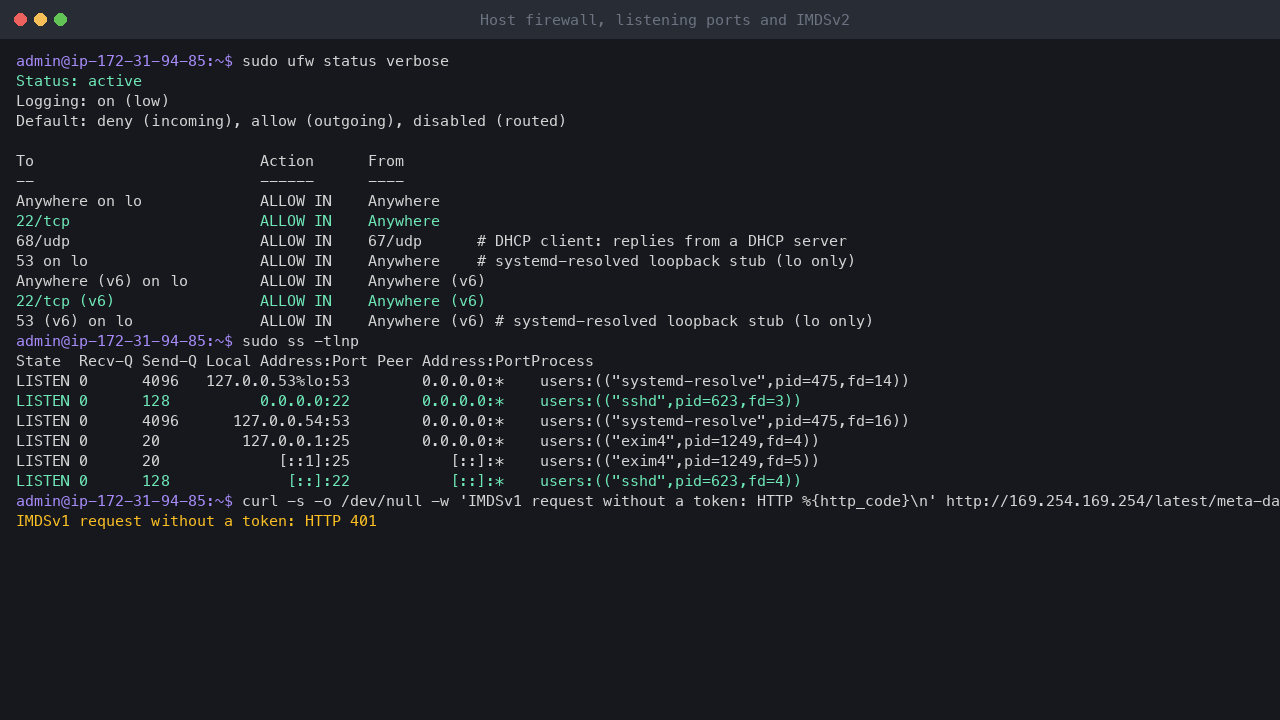The width and height of the screenshot is (1280, 720).
Task: Click the 'From' column header in ufw table
Action: coord(386,161)
